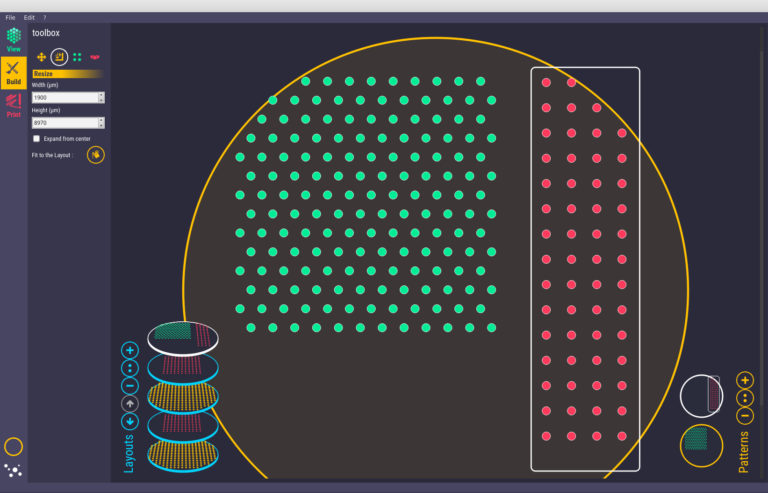This screenshot has width=768, height=493.
Task: Select the top layout with green and red dots
Action: (183, 338)
